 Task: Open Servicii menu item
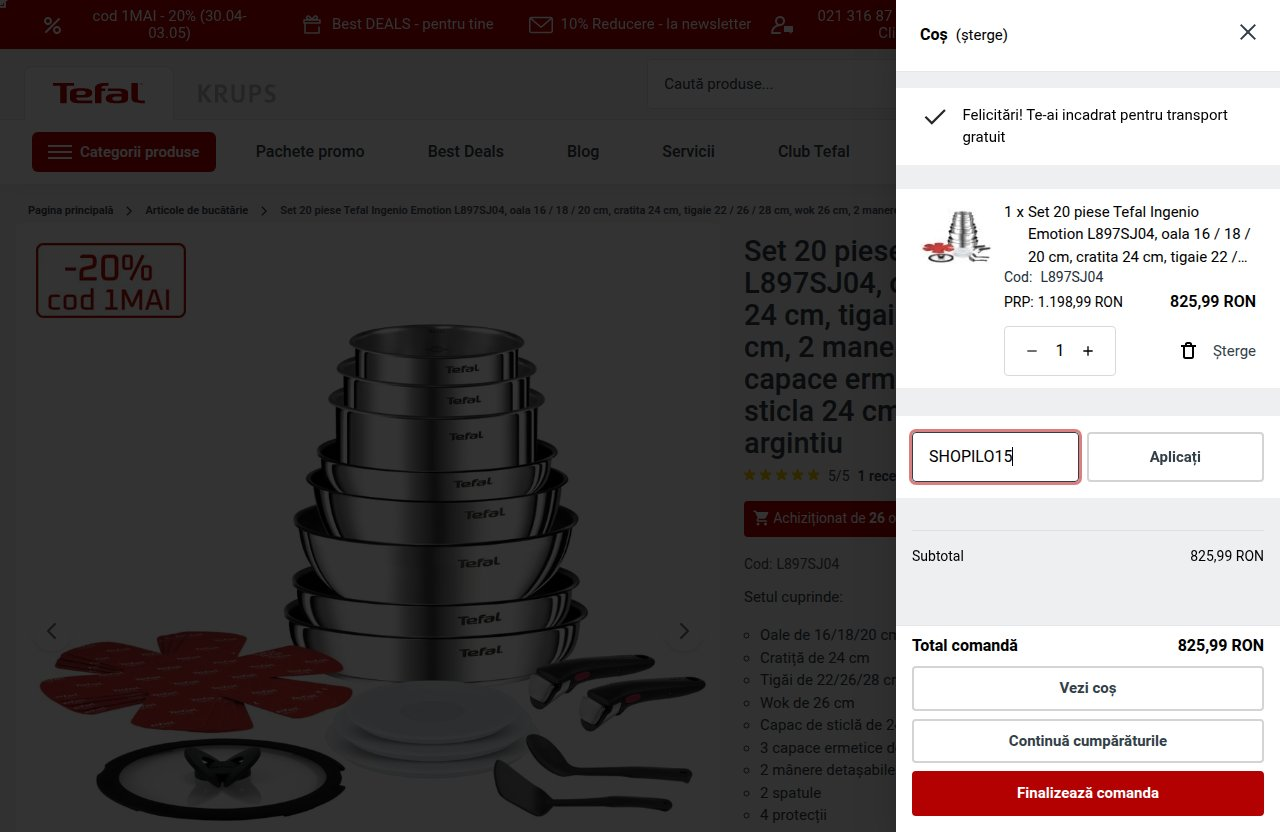click(x=688, y=152)
